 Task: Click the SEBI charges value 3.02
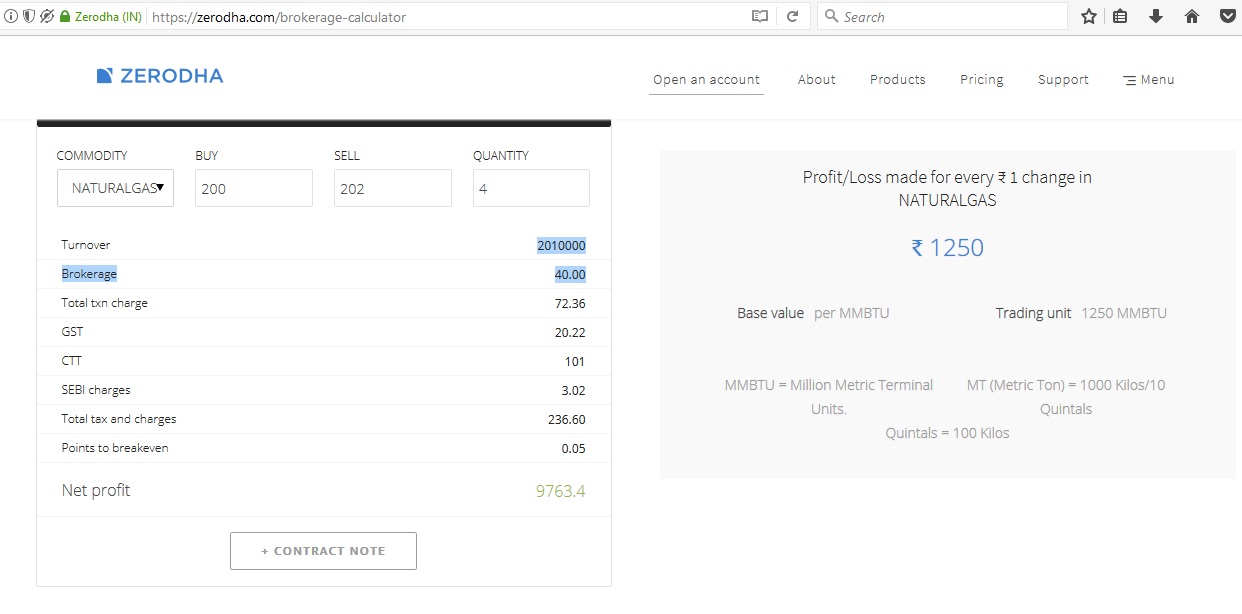(x=574, y=390)
